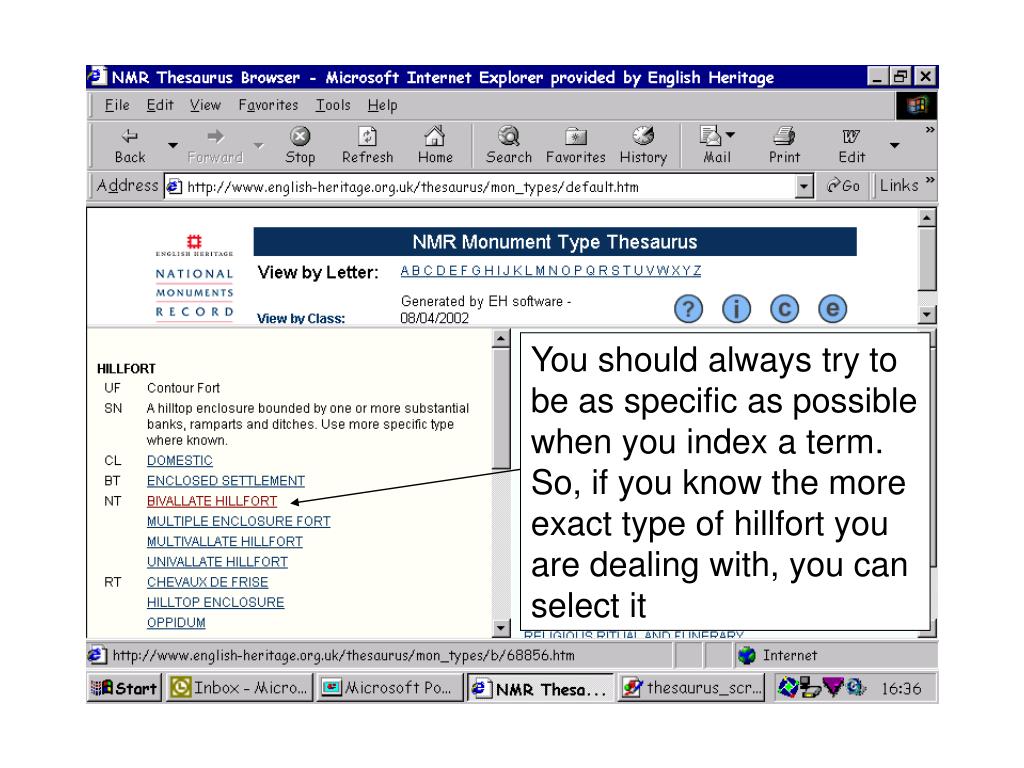
Task: Click the blue 'c' circle icon
Action: point(783,309)
